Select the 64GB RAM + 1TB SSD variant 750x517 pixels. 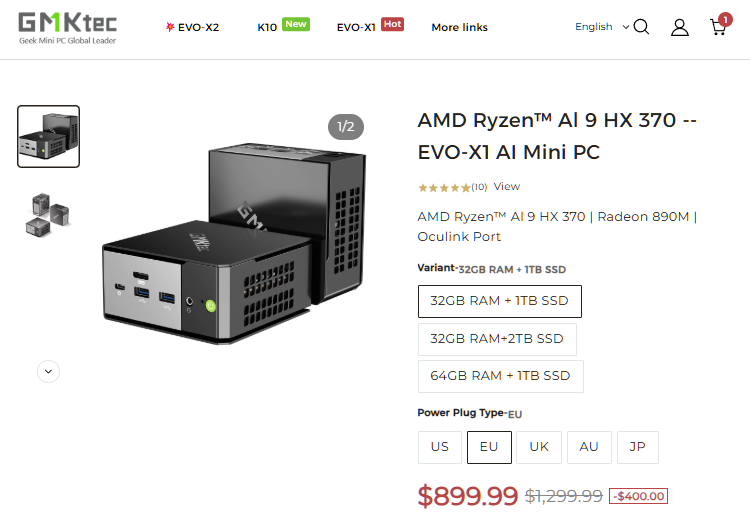coord(500,376)
